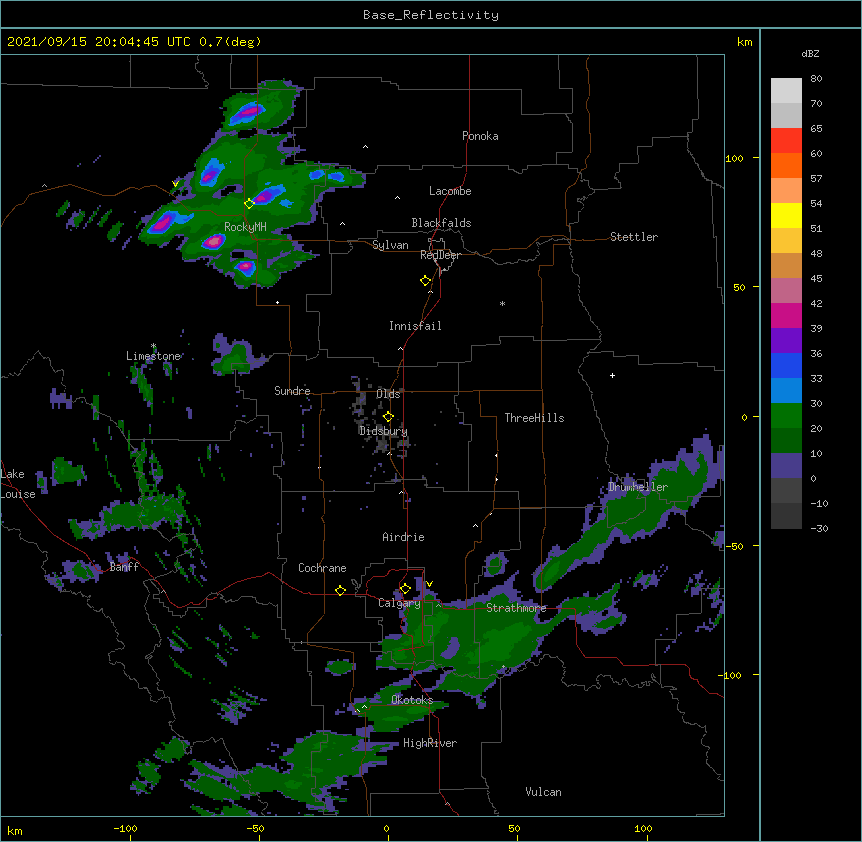Click the magenta 42 dBZ legend swatch
862x842 pixels.
[x=786, y=315]
